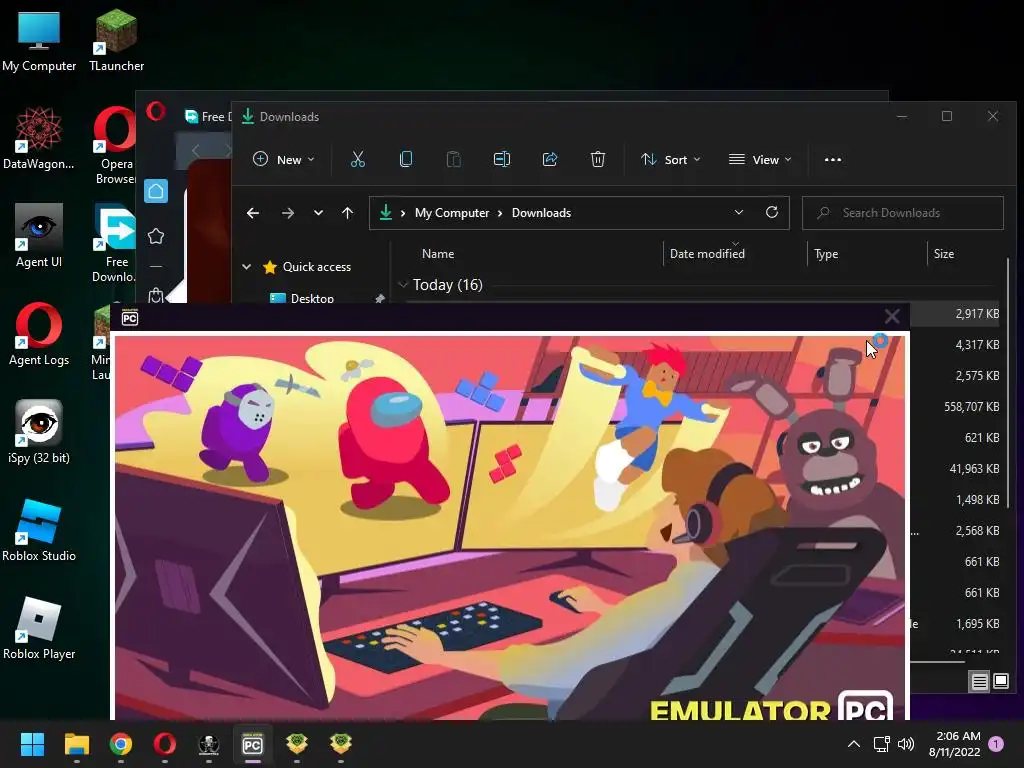Sort by Name column header
This screenshot has width=1024, height=768.
tap(438, 254)
